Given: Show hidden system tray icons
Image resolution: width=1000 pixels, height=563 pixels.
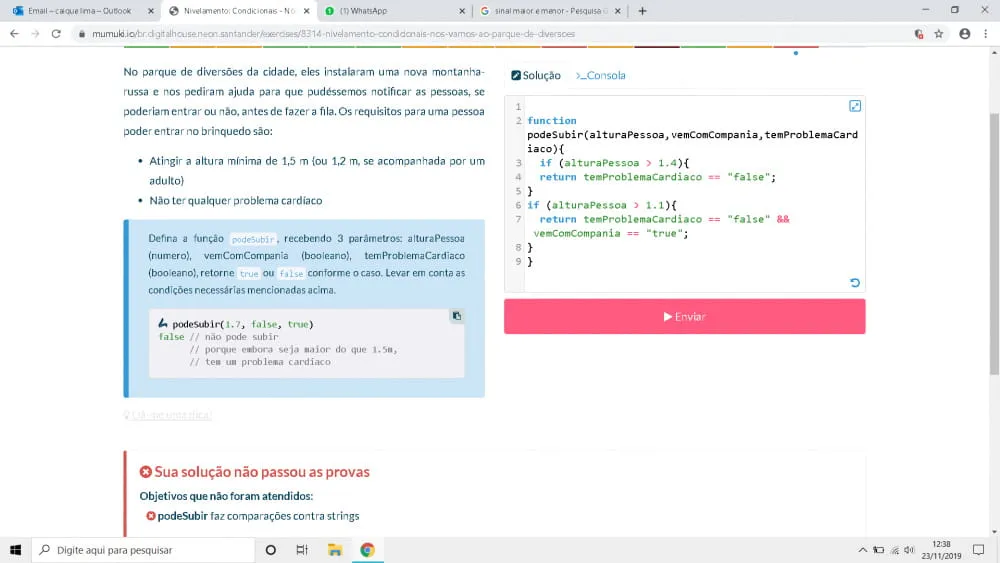Looking at the screenshot, I should pyautogui.click(x=862, y=550).
